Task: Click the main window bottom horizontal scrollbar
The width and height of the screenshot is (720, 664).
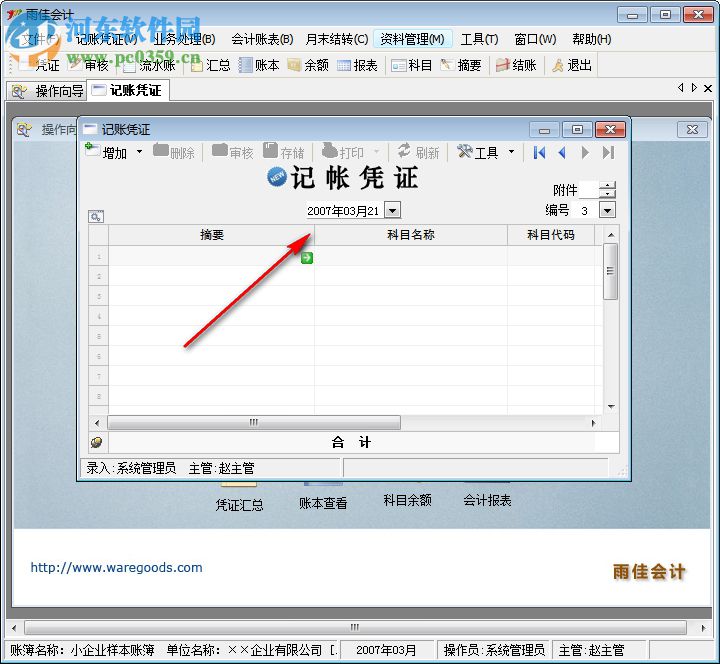Action: (355, 627)
